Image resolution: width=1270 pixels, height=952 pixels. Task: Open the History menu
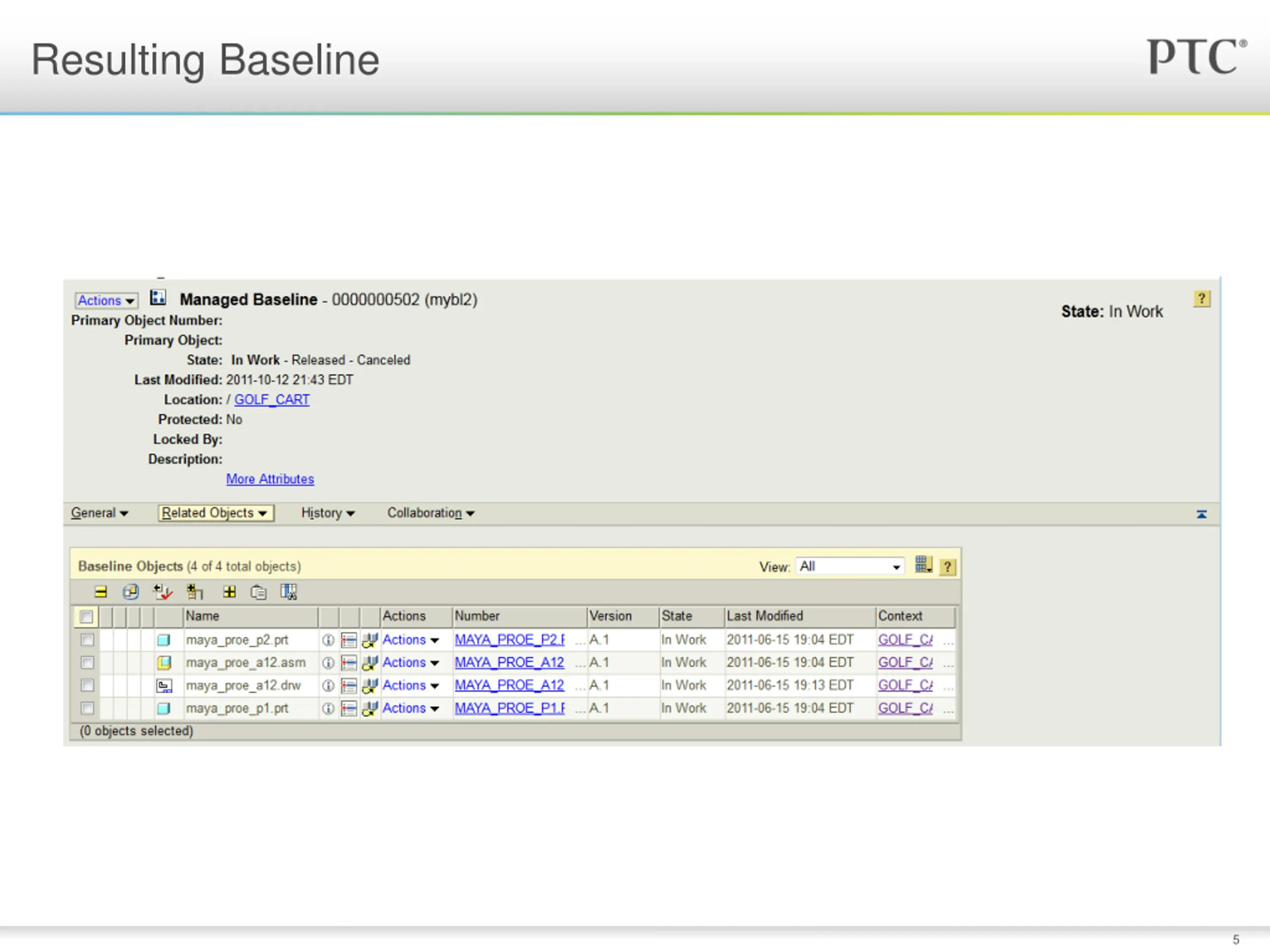[328, 513]
